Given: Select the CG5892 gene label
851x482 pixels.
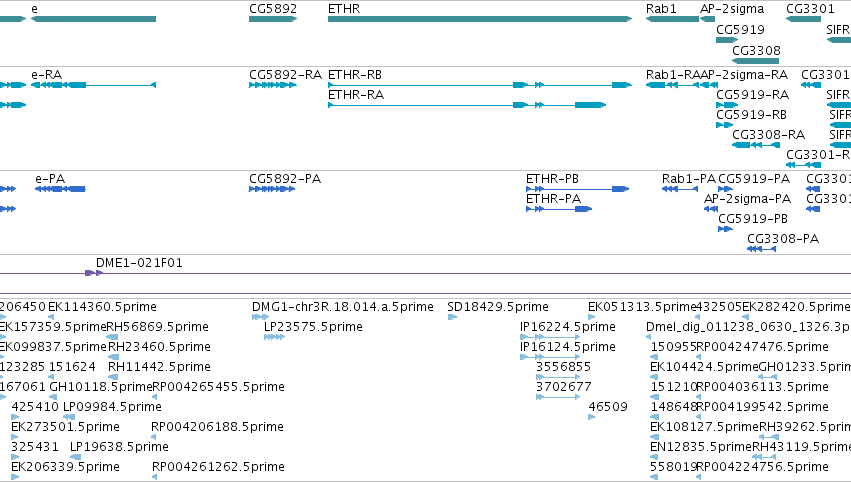Looking at the screenshot, I should [273, 9].
